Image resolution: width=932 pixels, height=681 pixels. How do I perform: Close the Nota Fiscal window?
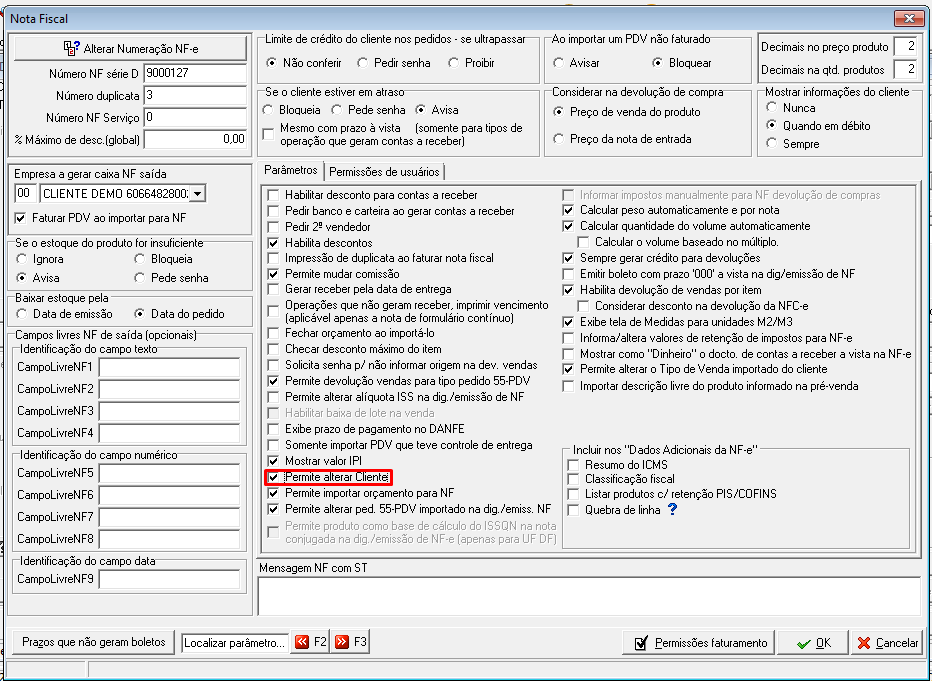pos(908,19)
